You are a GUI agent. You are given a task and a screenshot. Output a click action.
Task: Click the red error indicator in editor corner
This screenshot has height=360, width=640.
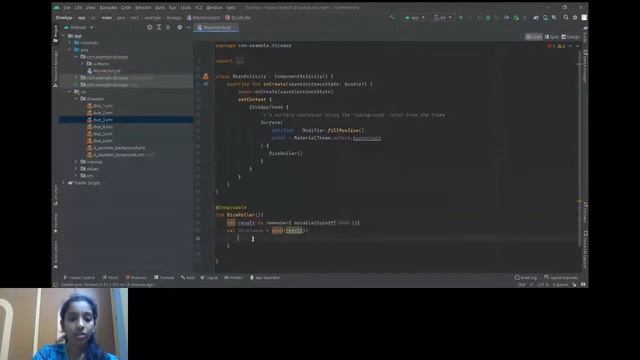(551, 46)
